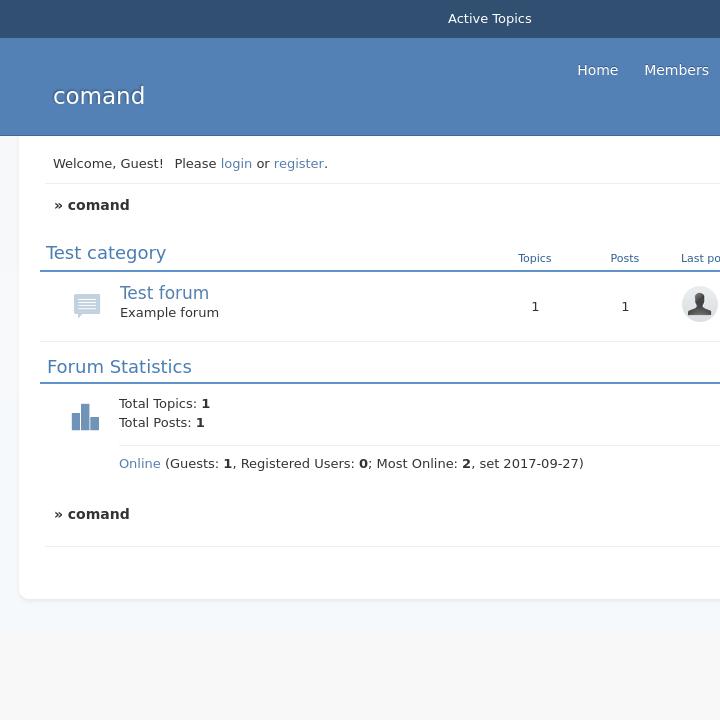Open the Test category heading
This screenshot has height=720, width=720.
coord(106,253)
